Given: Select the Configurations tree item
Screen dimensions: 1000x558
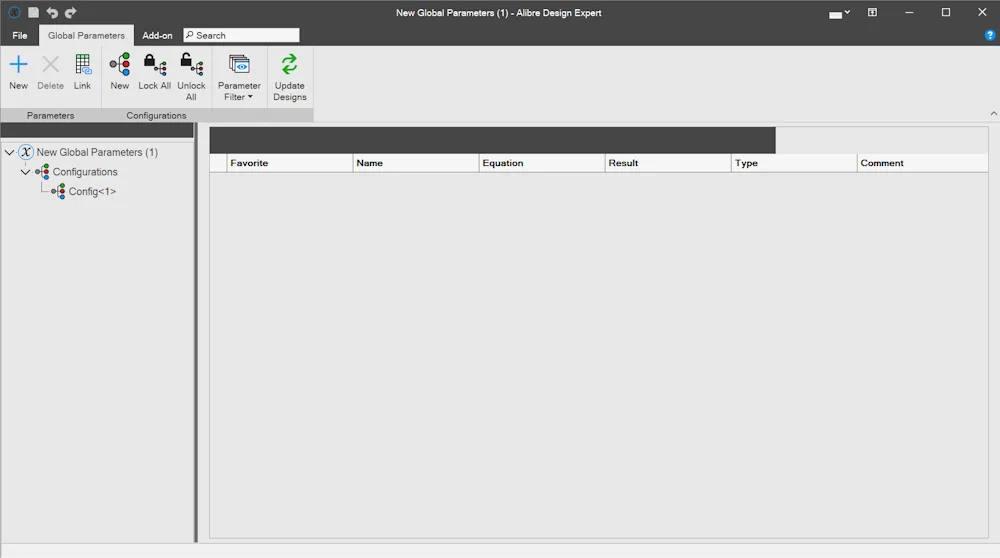Looking at the screenshot, I should [x=85, y=172].
